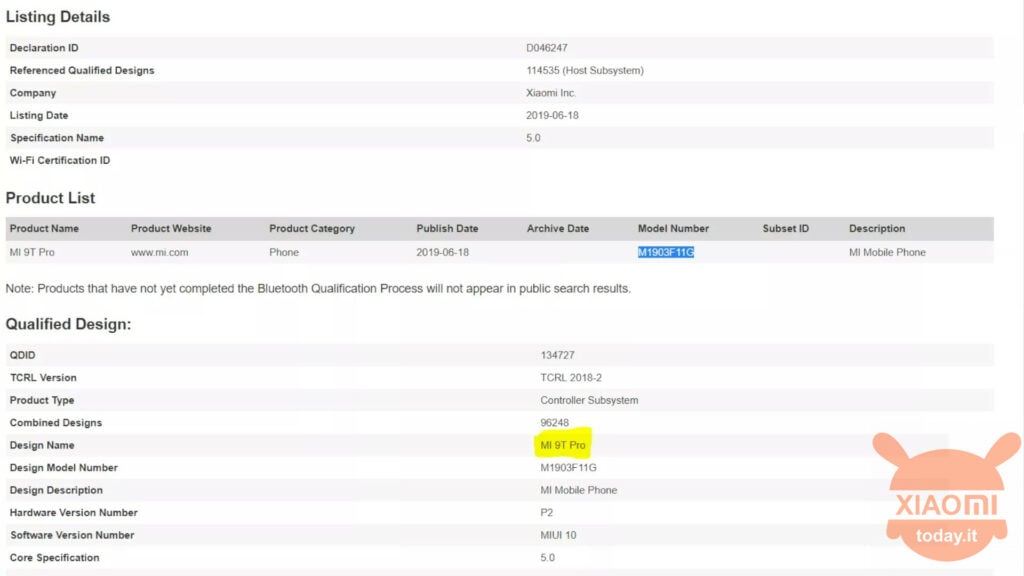Select the "Specification Name" label

point(57,138)
